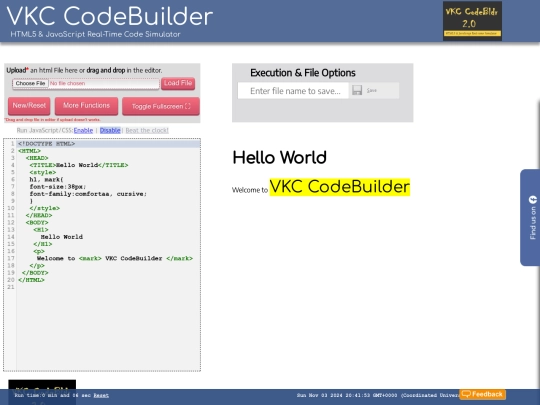Click the Feedback speech bubble button
This screenshot has height=405, width=540.
coord(482,394)
